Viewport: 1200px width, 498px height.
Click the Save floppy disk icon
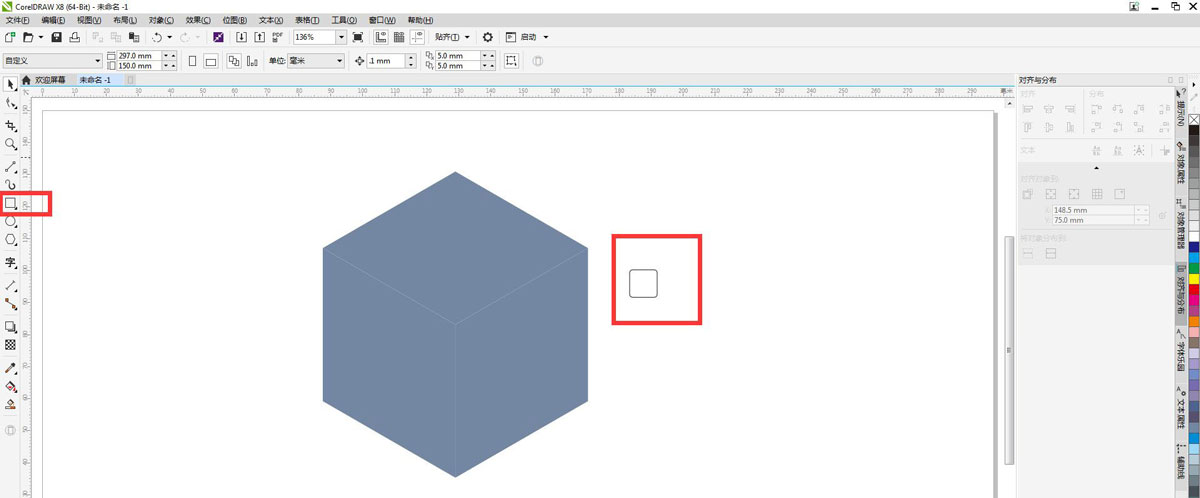57,37
